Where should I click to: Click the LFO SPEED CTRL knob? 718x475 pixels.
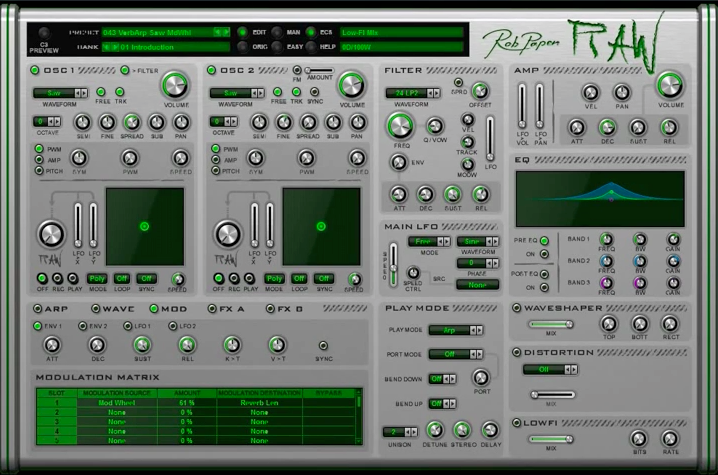413,273
